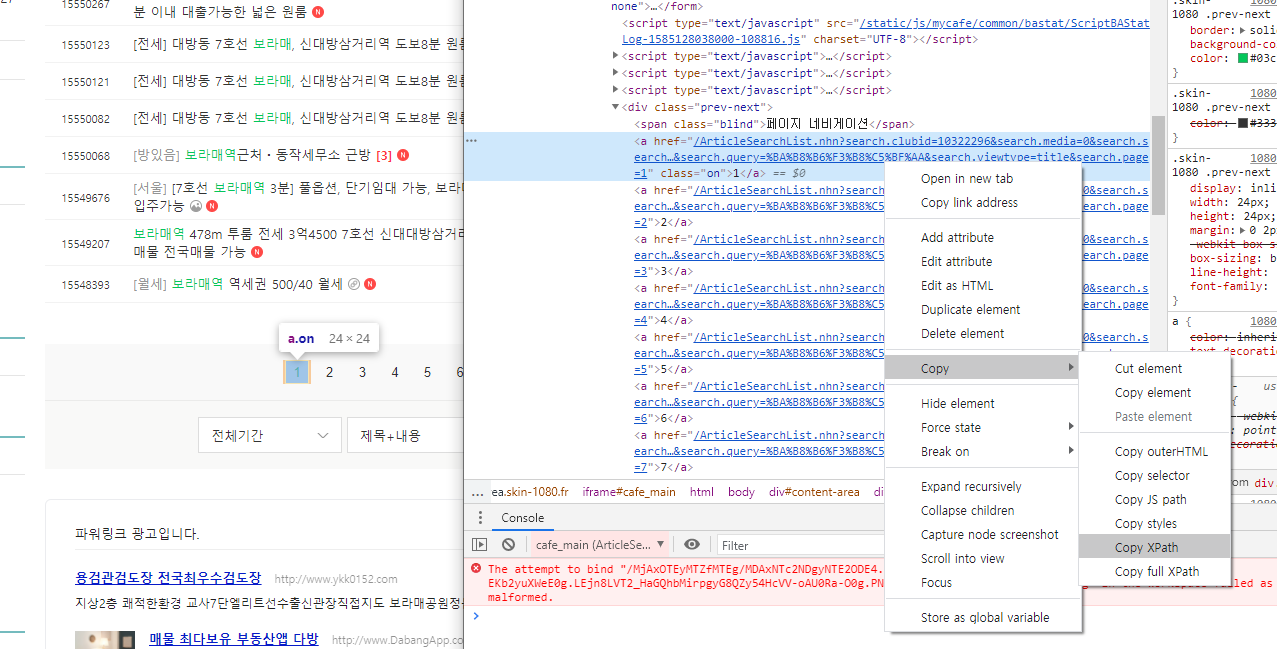The image size is (1277, 649).
Task: Open the Force state submenu arrow
Action: (x=1071, y=427)
